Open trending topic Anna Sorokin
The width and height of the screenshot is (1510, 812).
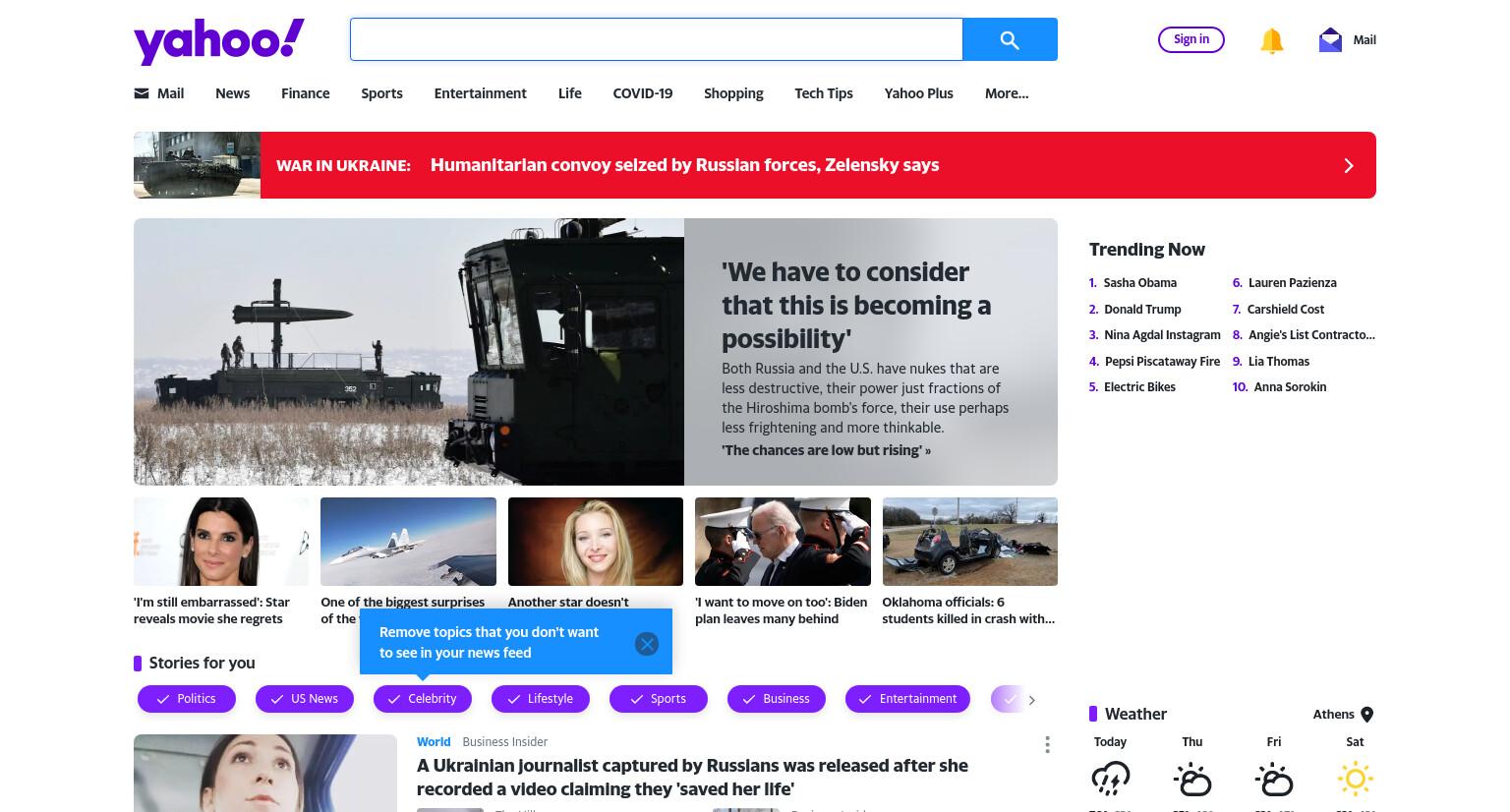(1290, 387)
